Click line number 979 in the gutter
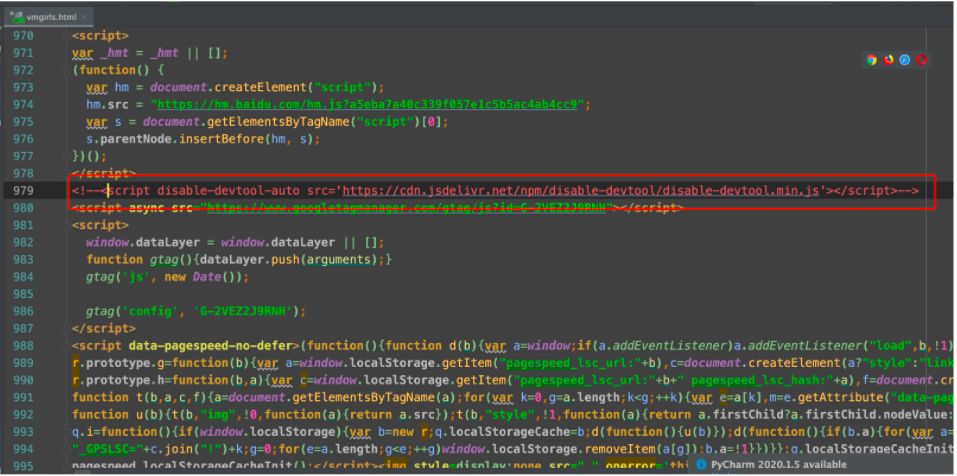 23,190
